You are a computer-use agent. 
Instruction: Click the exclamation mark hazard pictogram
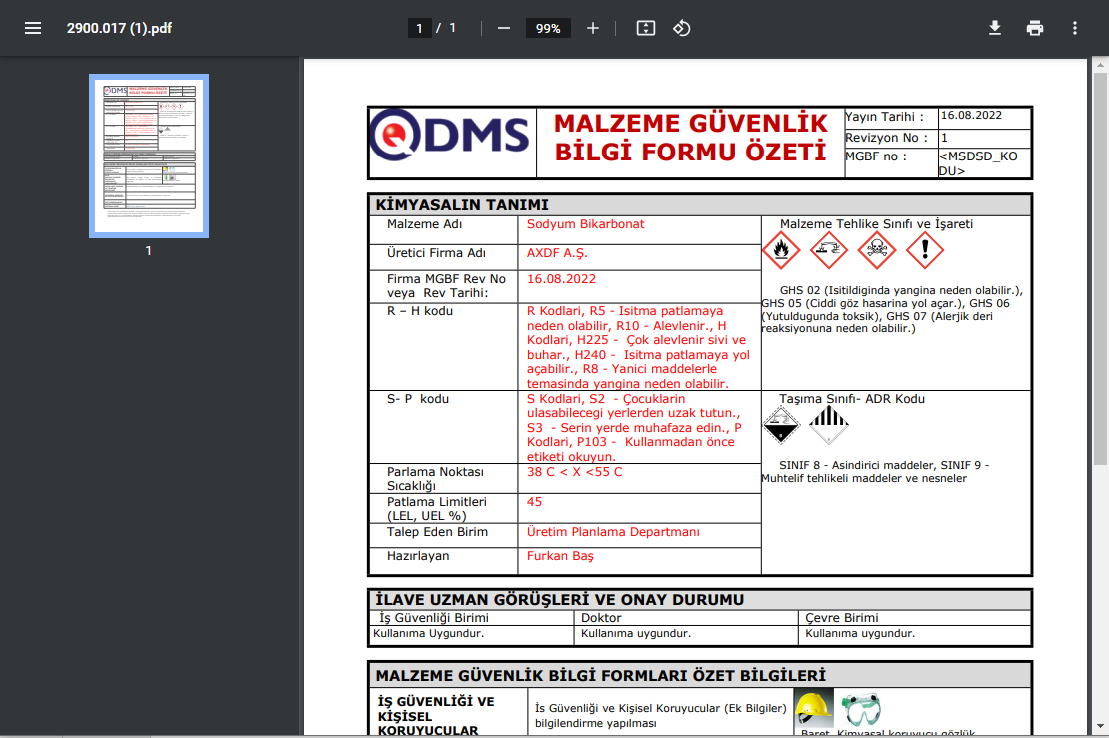(x=925, y=251)
